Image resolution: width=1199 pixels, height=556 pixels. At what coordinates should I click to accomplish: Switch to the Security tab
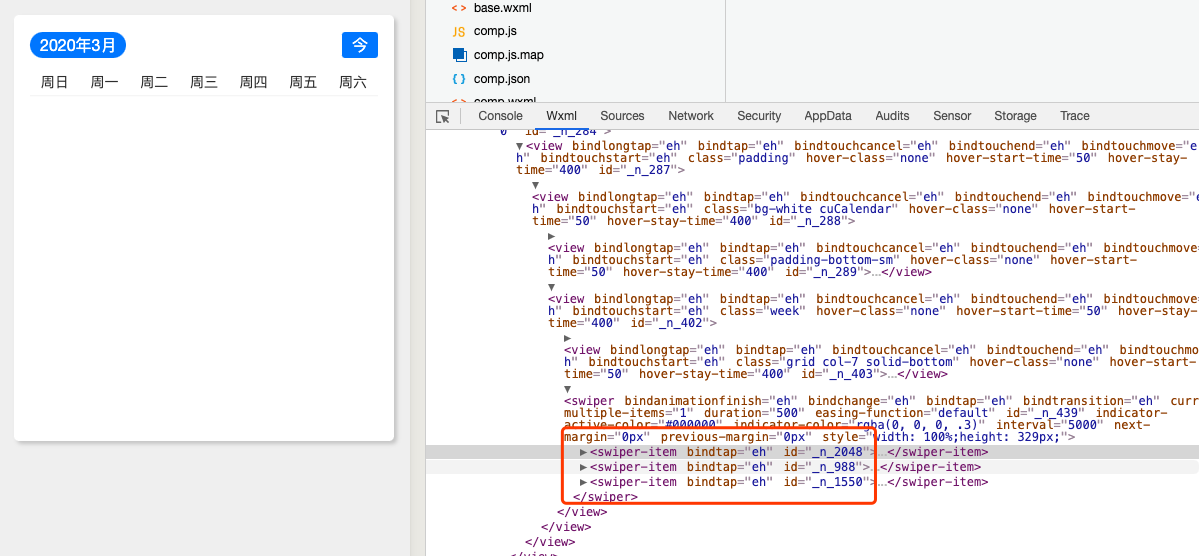759,116
